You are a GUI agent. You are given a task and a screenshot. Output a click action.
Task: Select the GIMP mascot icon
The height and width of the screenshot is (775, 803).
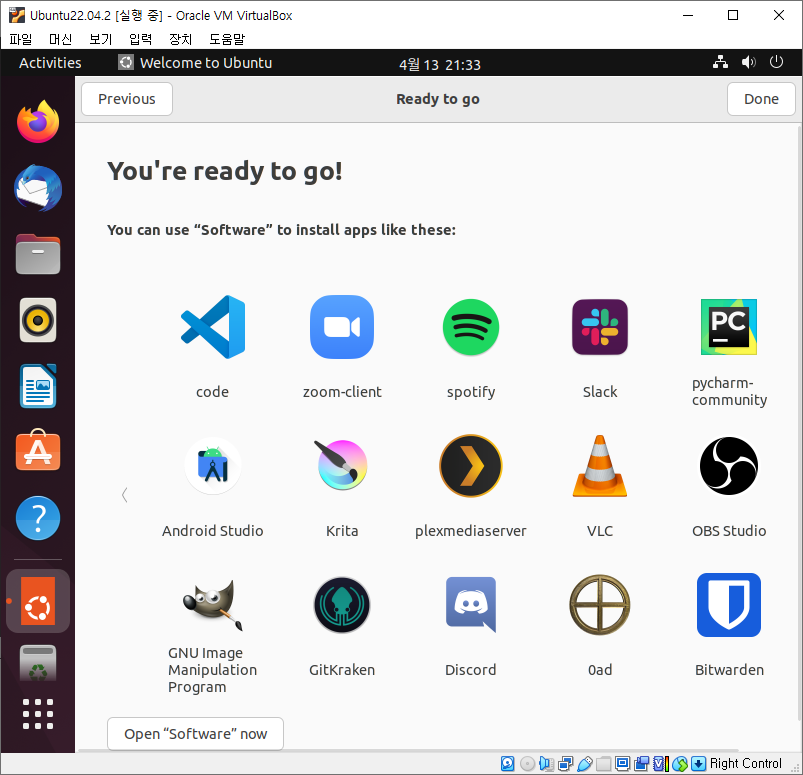pyautogui.click(x=213, y=604)
